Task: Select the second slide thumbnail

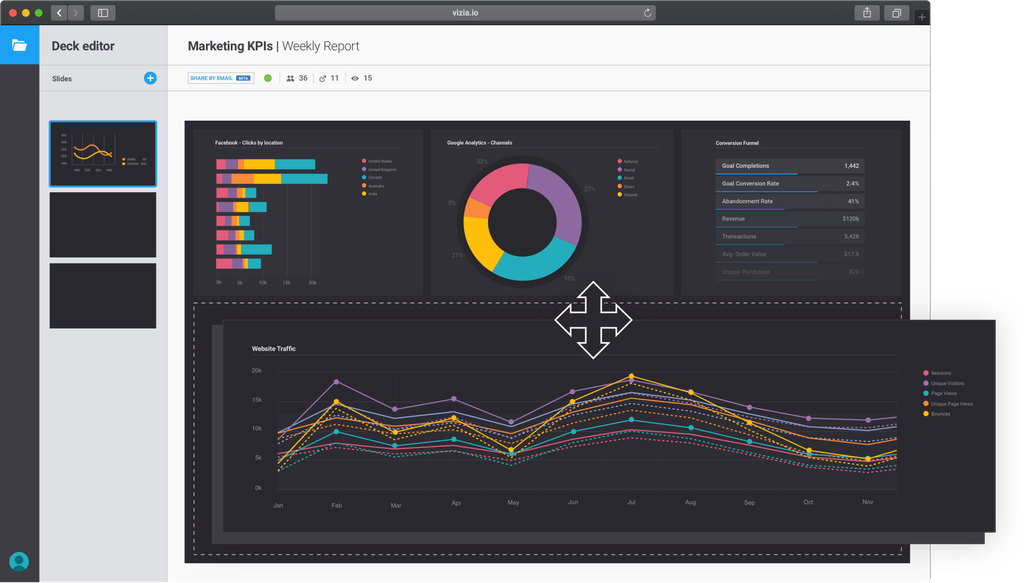Action: click(x=103, y=225)
